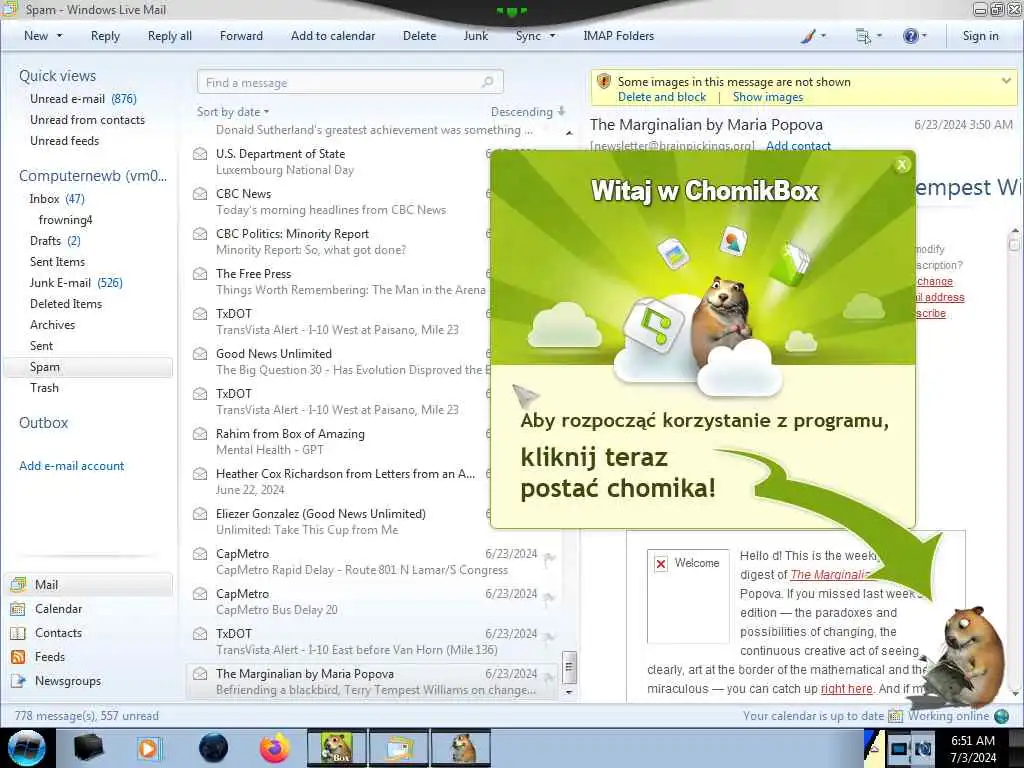This screenshot has width=1024, height=768.
Task: Flag the TxDOT East before Van Horn message
Action: click(549, 637)
